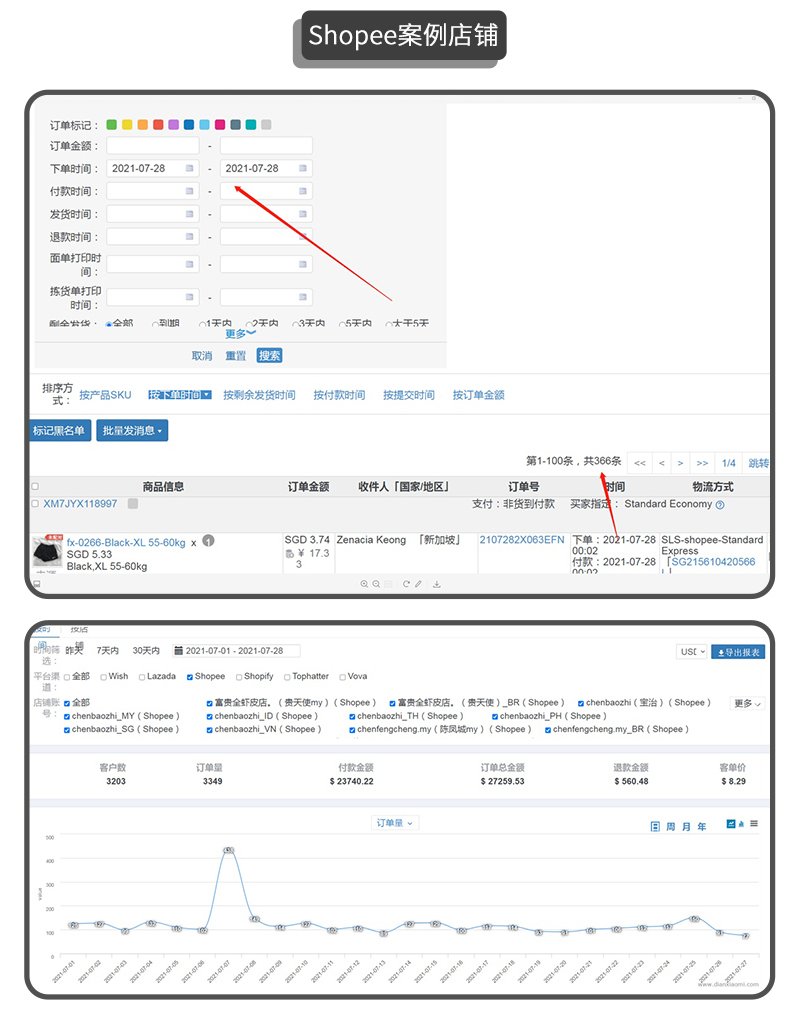Open the chart hamburger menu icon

point(754,824)
